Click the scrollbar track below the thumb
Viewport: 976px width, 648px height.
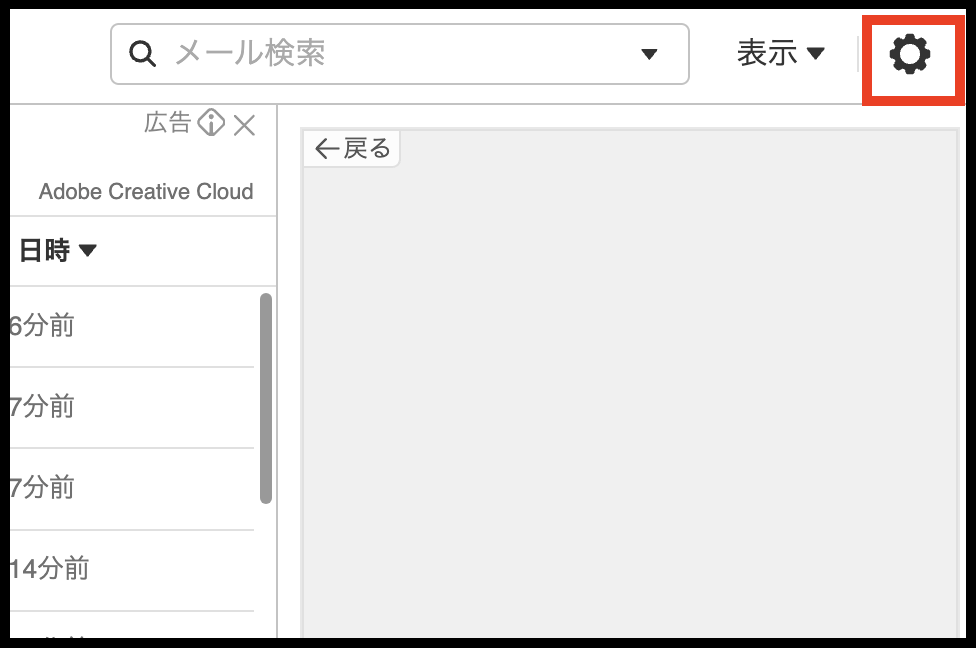click(x=266, y=570)
